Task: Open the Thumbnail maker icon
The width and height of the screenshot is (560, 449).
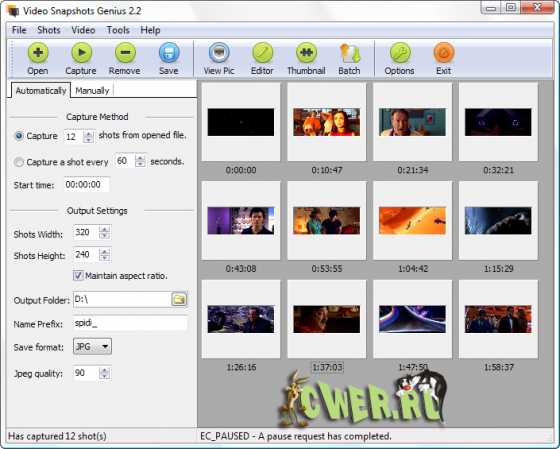Action: tap(306, 53)
